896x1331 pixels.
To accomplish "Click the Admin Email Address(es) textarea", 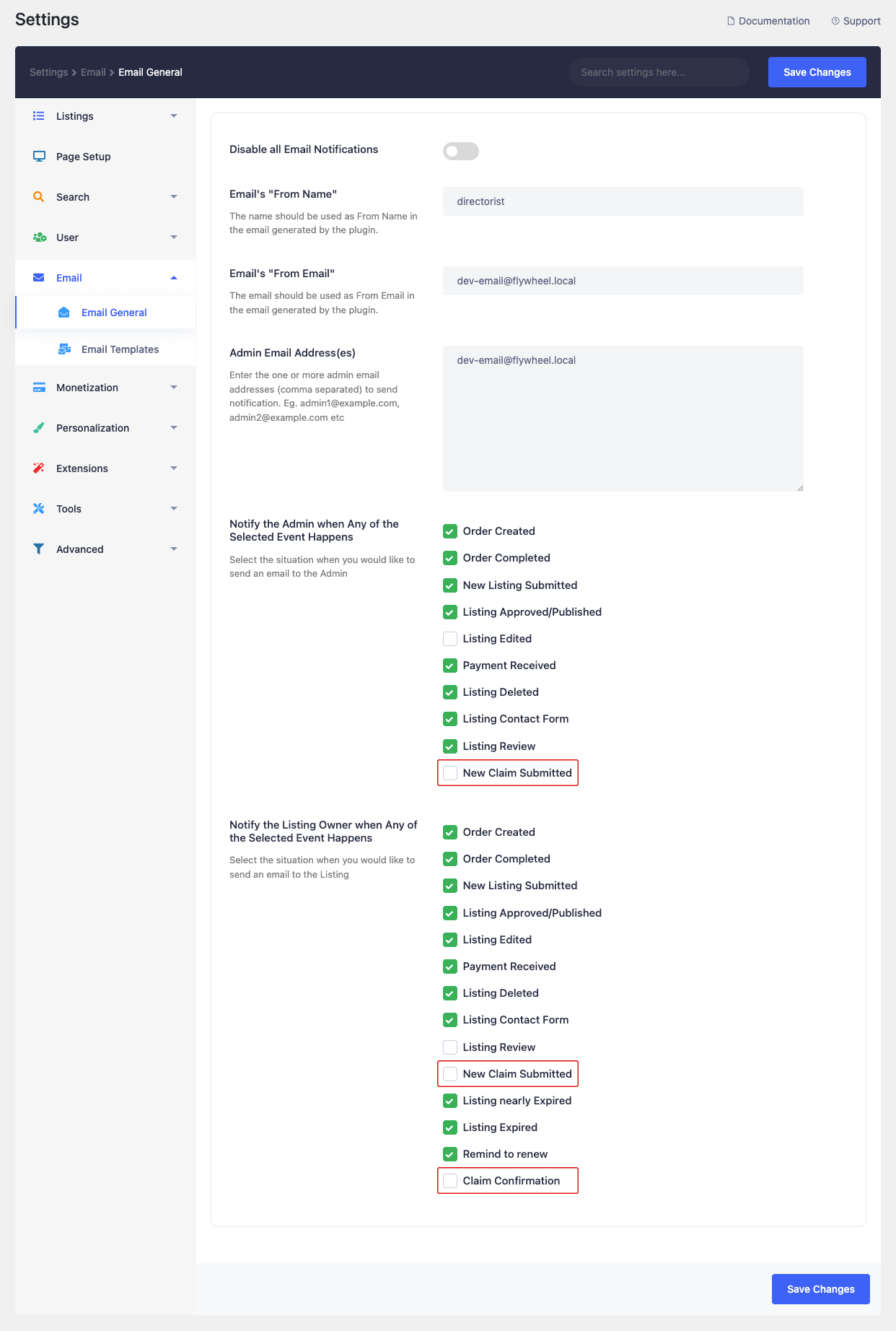I will [x=623, y=419].
